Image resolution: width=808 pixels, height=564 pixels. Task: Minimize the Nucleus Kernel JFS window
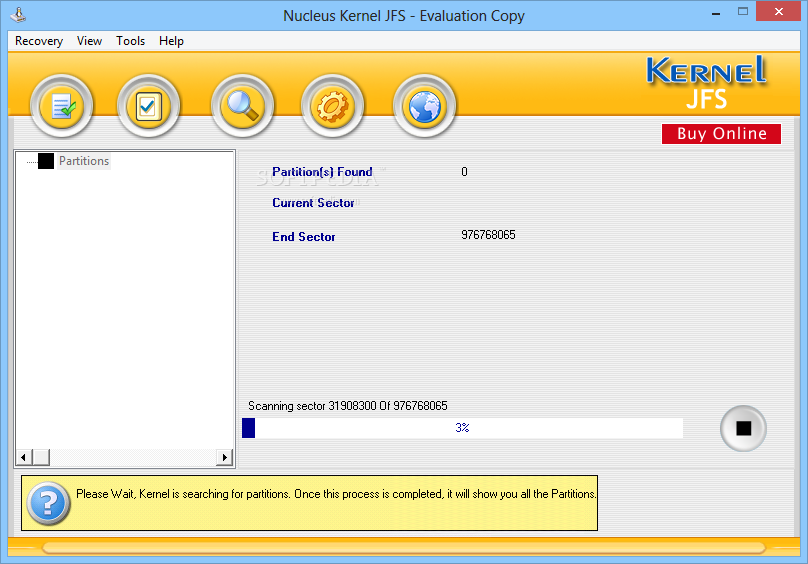tap(716, 12)
